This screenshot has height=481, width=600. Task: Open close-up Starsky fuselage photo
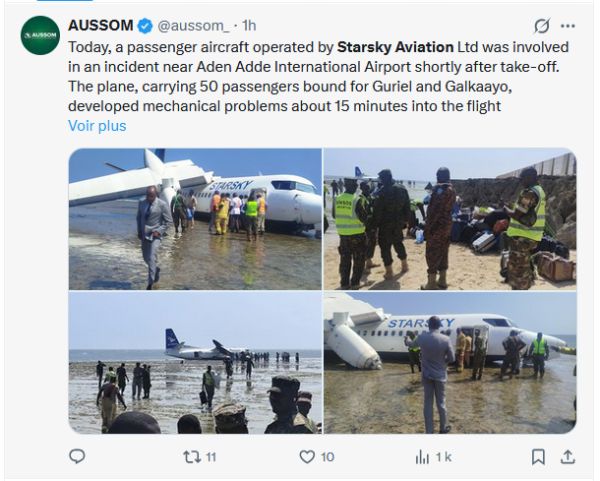[450, 363]
